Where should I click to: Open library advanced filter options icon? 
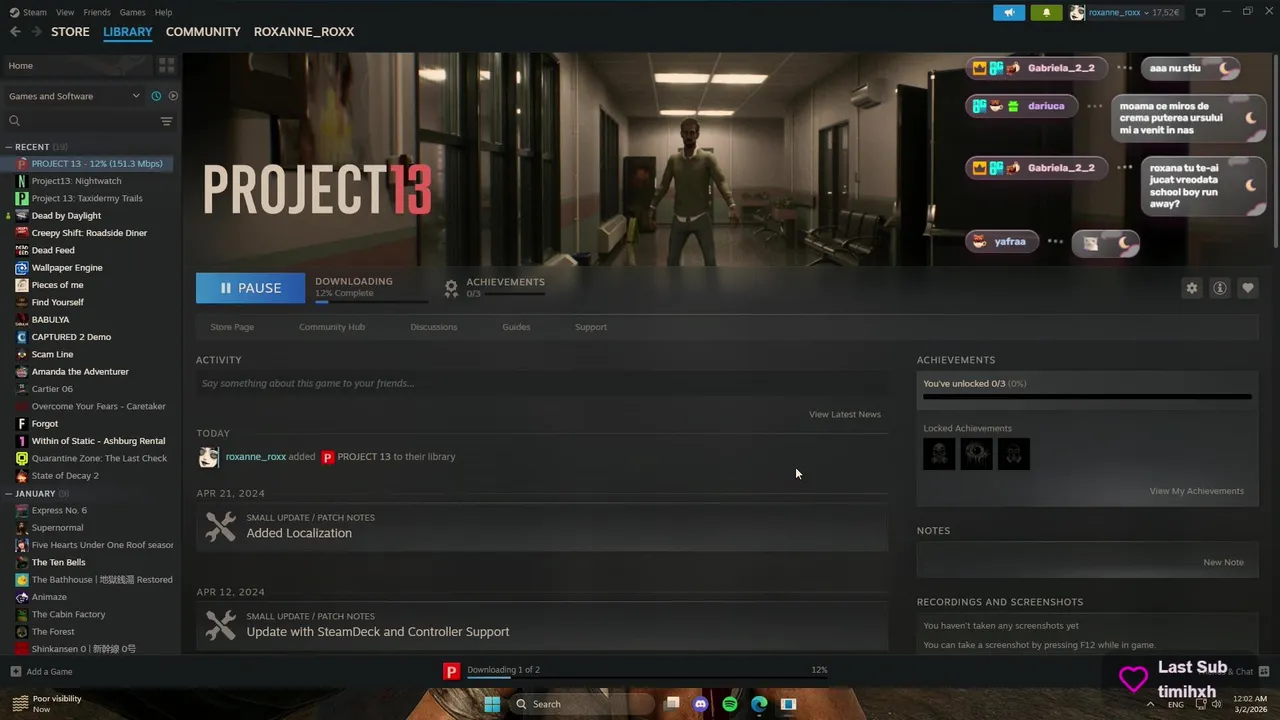coord(166,121)
